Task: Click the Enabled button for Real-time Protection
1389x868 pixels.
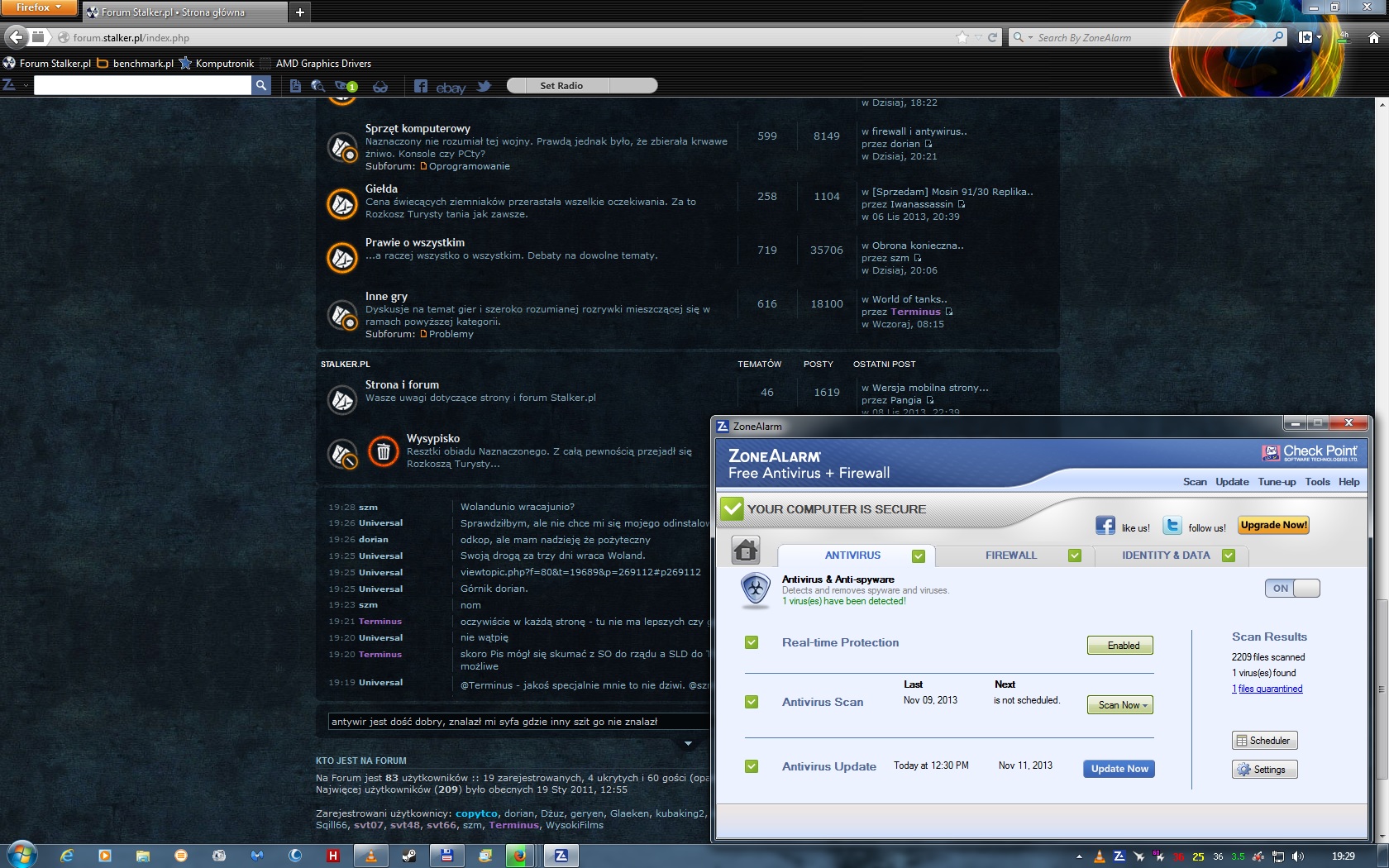Action: tap(1120, 646)
